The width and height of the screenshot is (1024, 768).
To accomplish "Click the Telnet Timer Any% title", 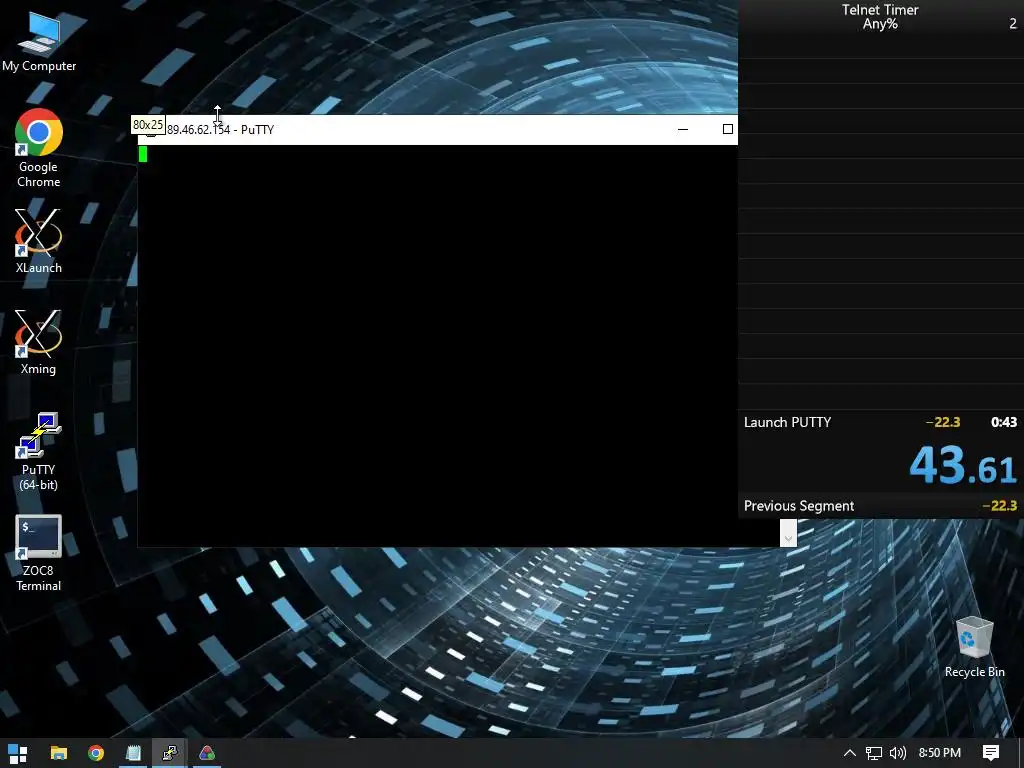I will pos(880,17).
